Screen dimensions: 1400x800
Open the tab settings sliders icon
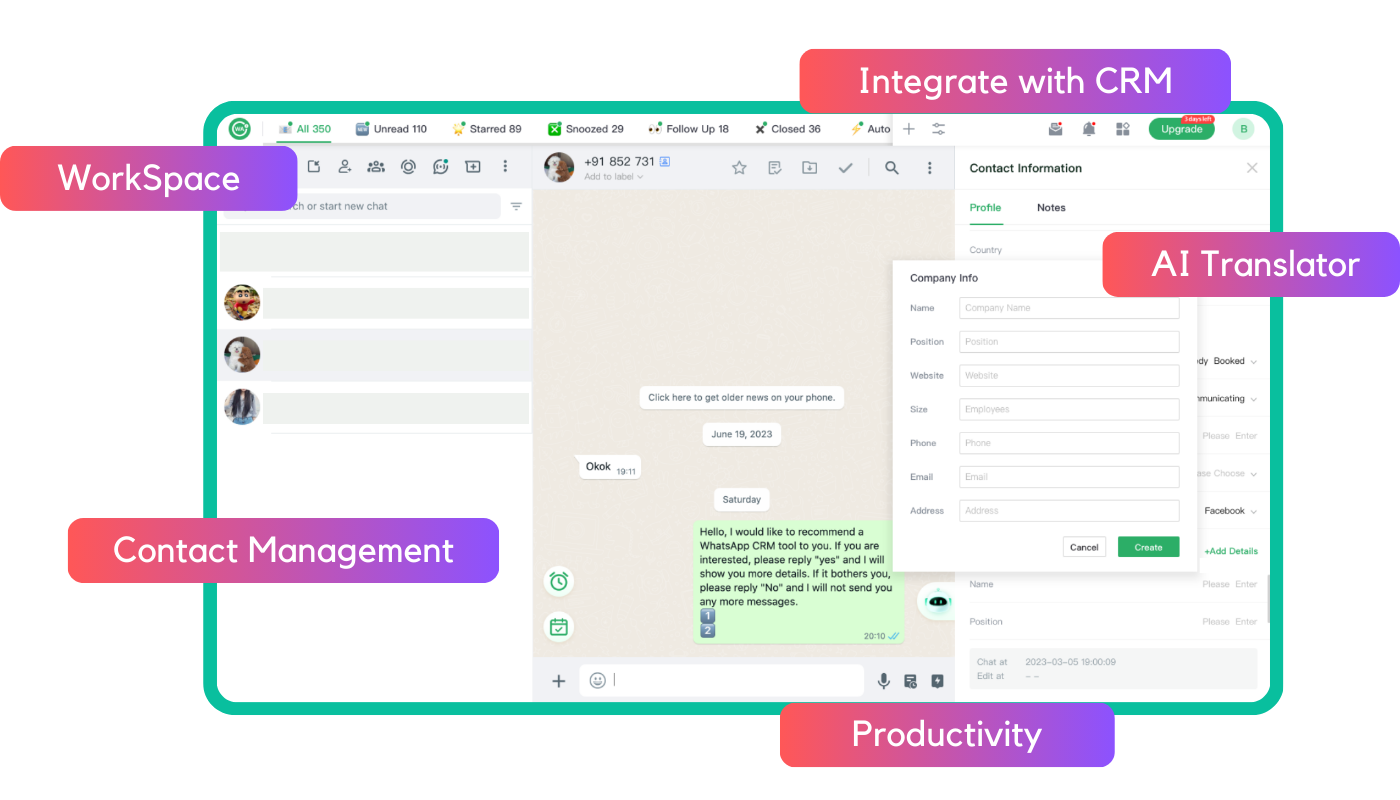click(x=939, y=129)
